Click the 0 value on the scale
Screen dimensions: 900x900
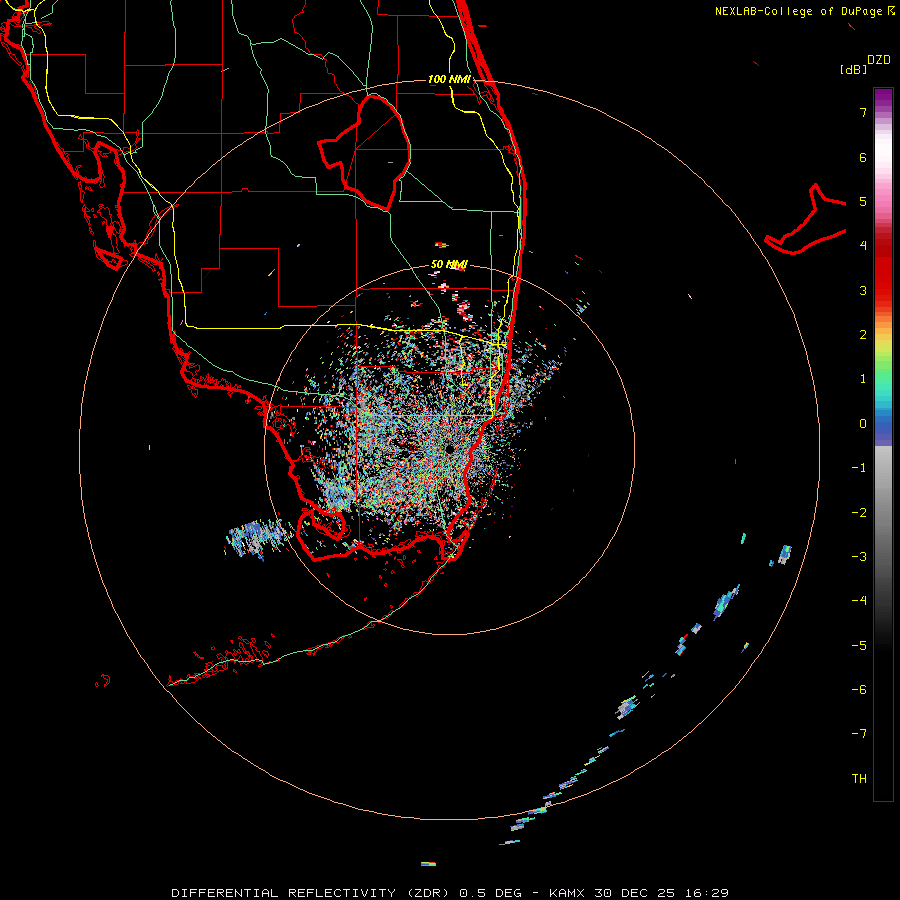click(863, 424)
